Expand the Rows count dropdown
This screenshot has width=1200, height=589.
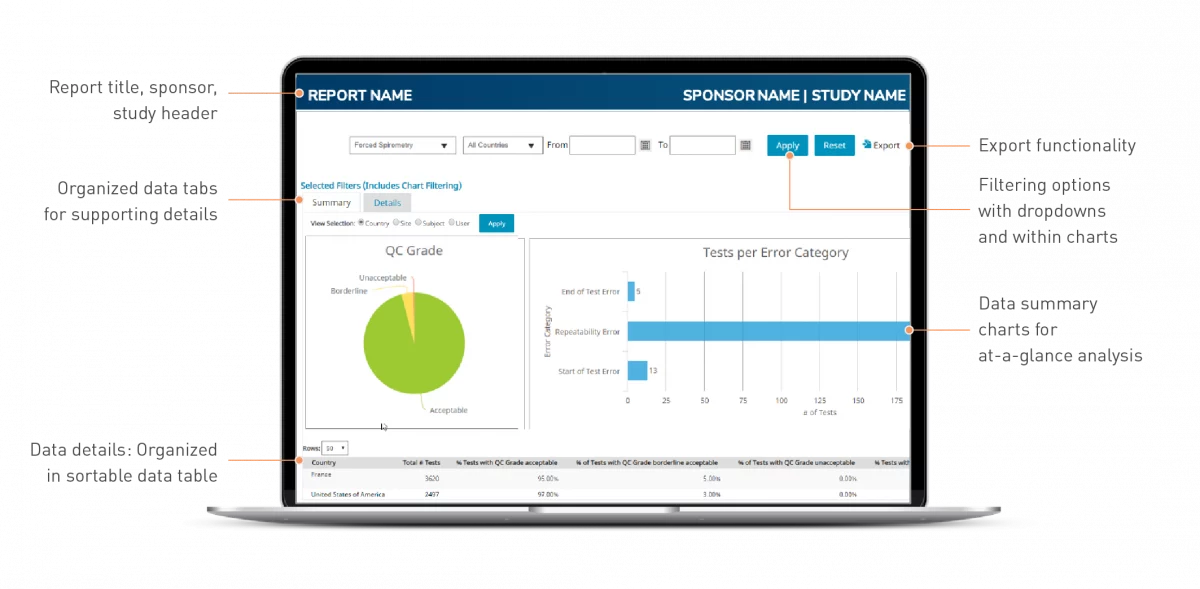pos(335,449)
